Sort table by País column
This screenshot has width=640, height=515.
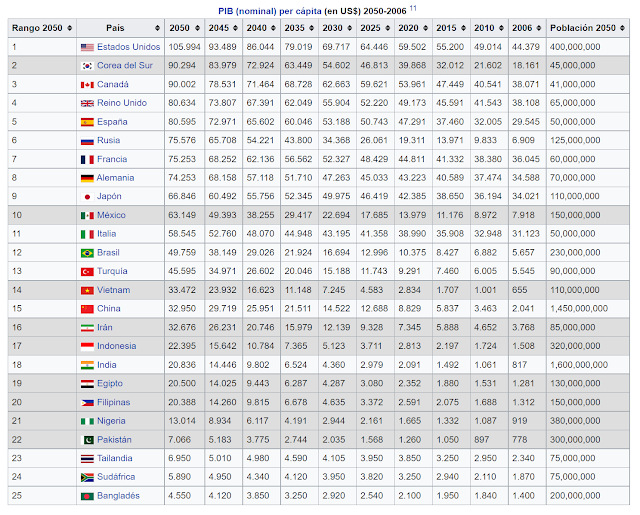[157, 28]
